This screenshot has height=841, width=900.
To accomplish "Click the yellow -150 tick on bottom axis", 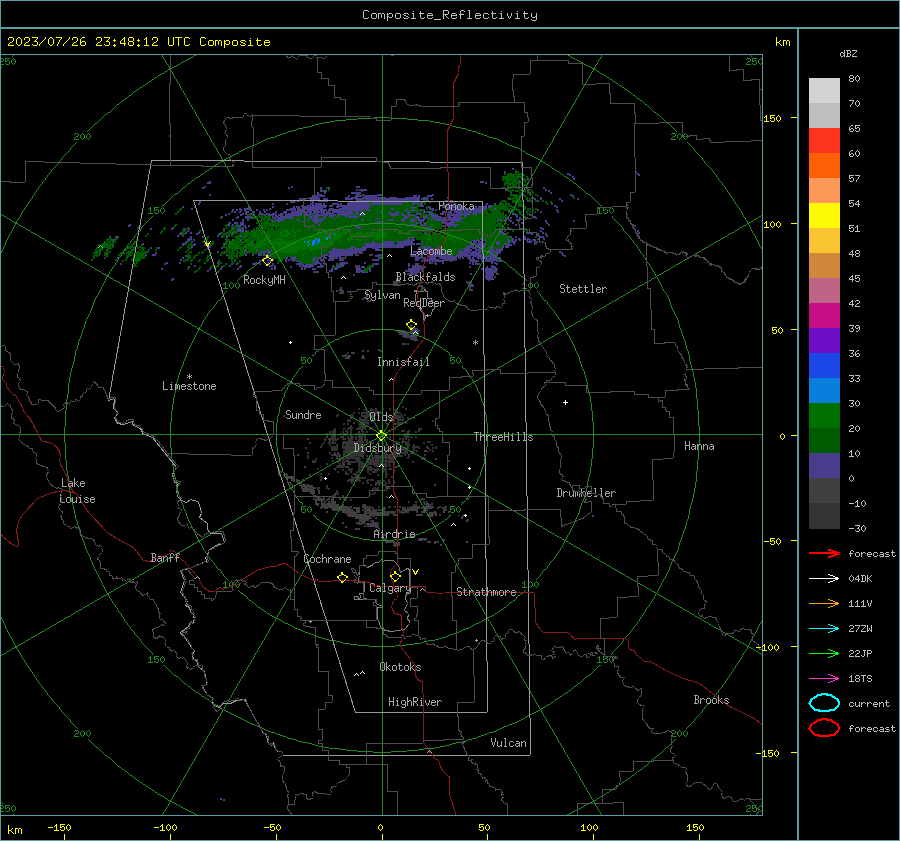I will (x=59, y=828).
